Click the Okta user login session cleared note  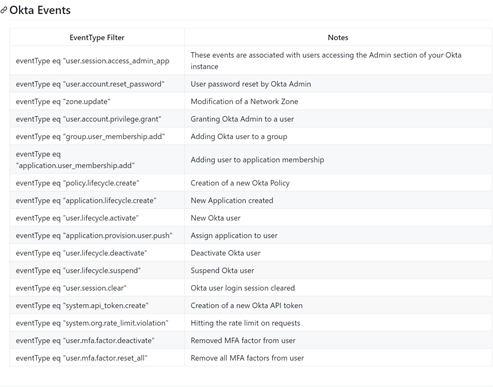243,288
